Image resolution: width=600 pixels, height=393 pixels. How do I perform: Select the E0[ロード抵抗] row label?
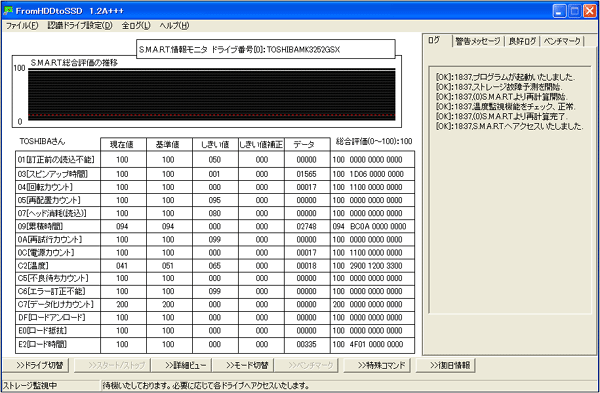42,330
